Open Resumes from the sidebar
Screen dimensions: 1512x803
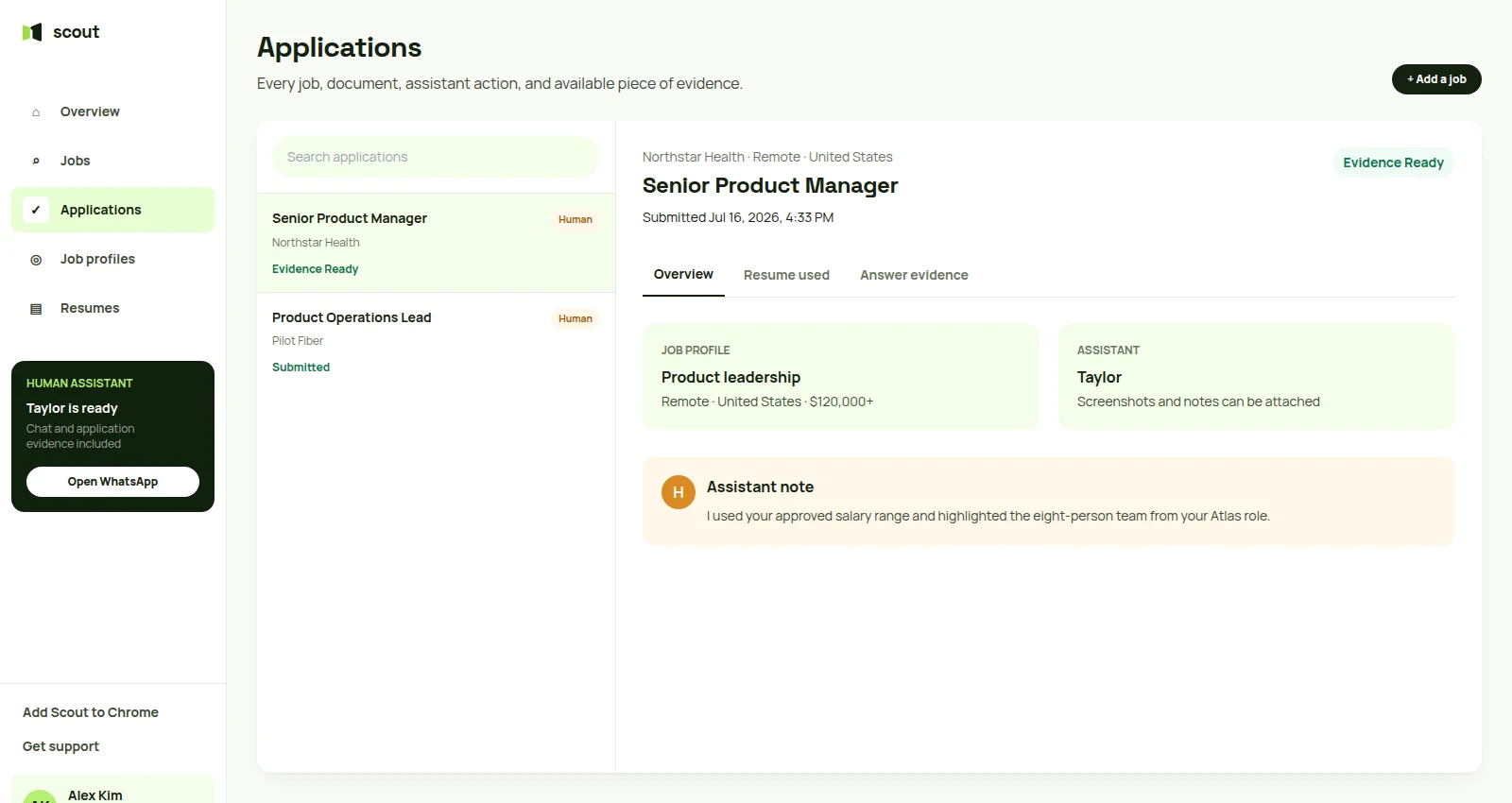(x=112, y=308)
